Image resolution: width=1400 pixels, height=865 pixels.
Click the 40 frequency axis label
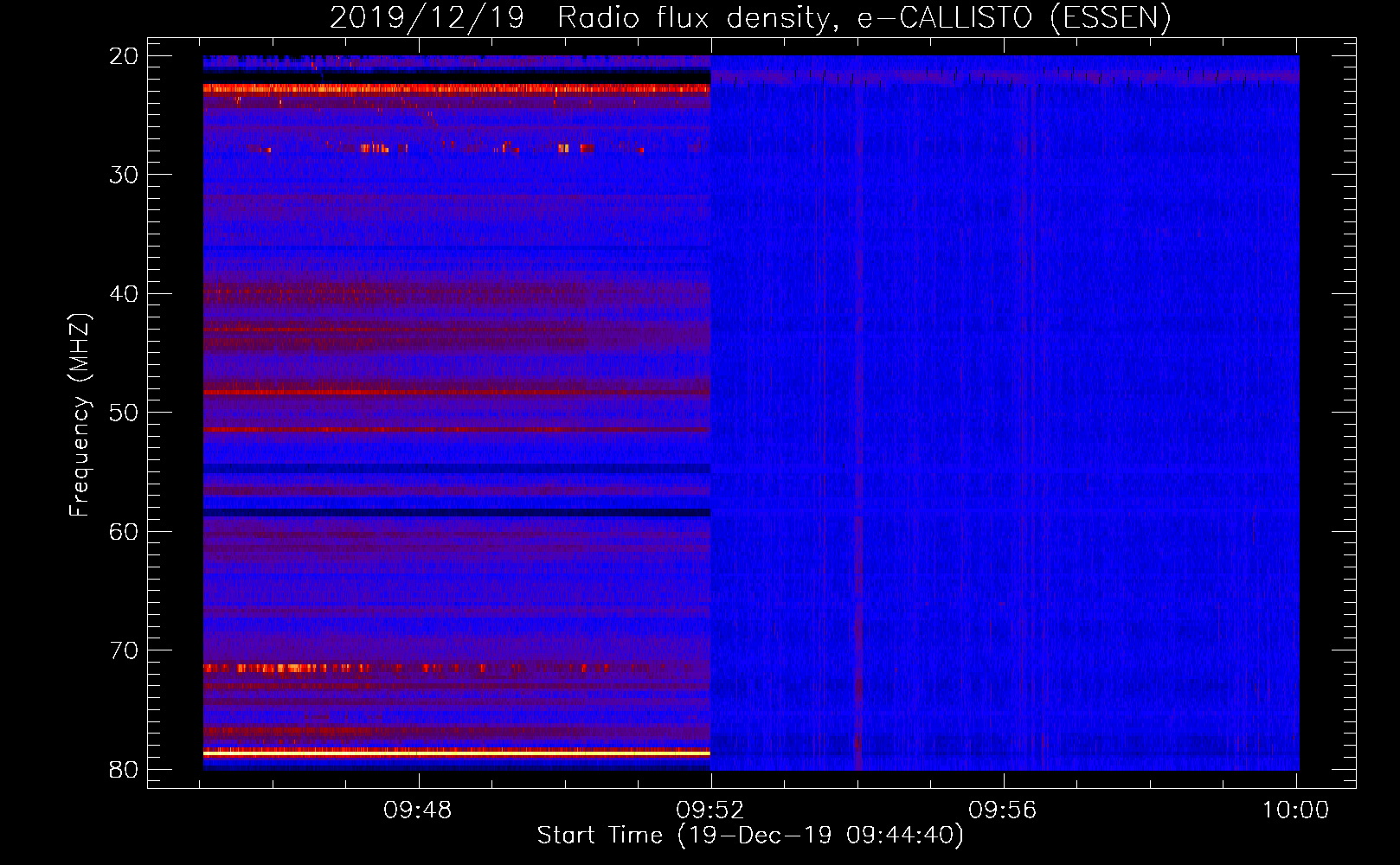124,294
